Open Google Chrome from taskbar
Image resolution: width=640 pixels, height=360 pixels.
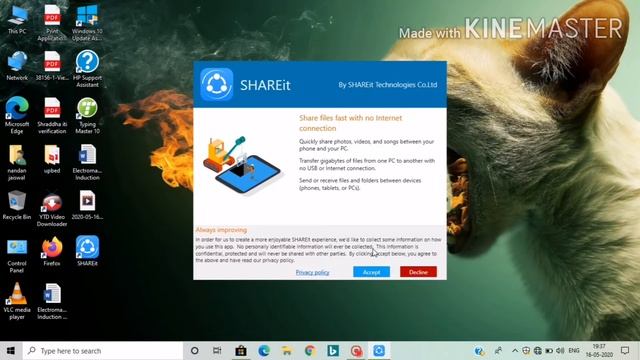[310, 351]
